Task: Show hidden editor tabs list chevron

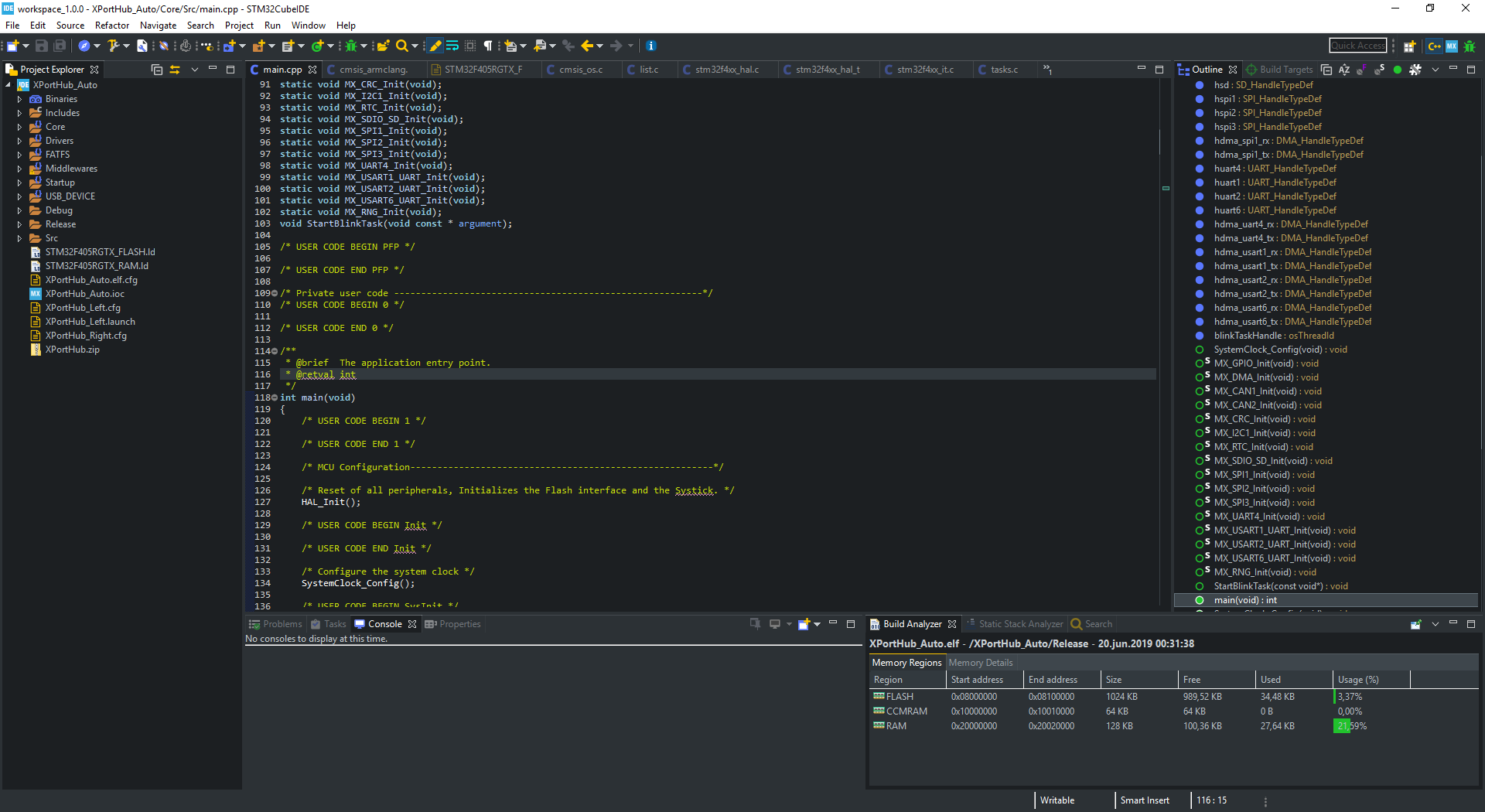Action: [1047, 70]
